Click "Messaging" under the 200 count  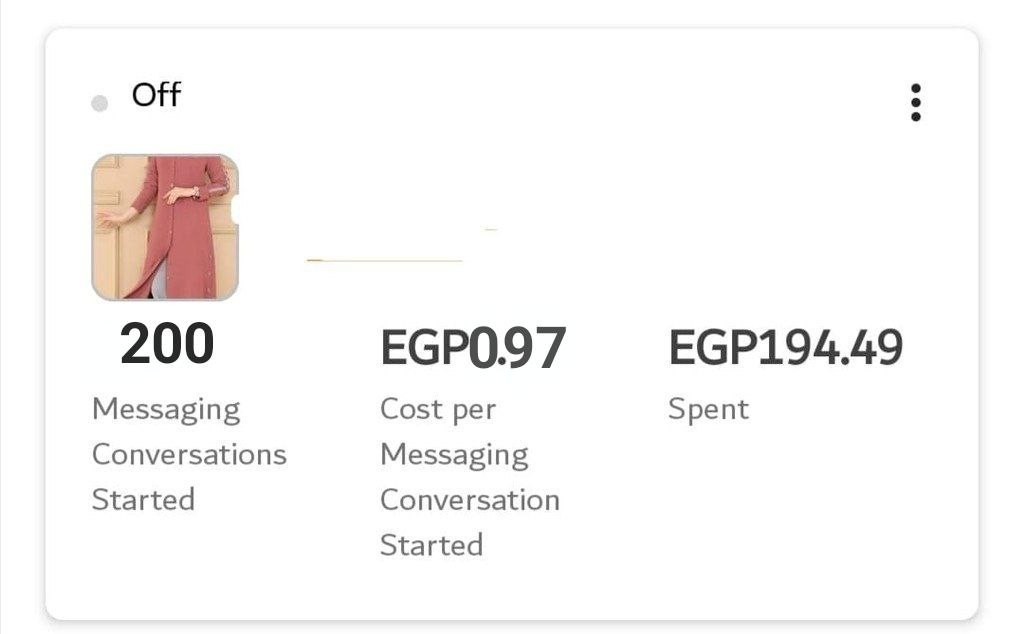[x=167, y=411]
